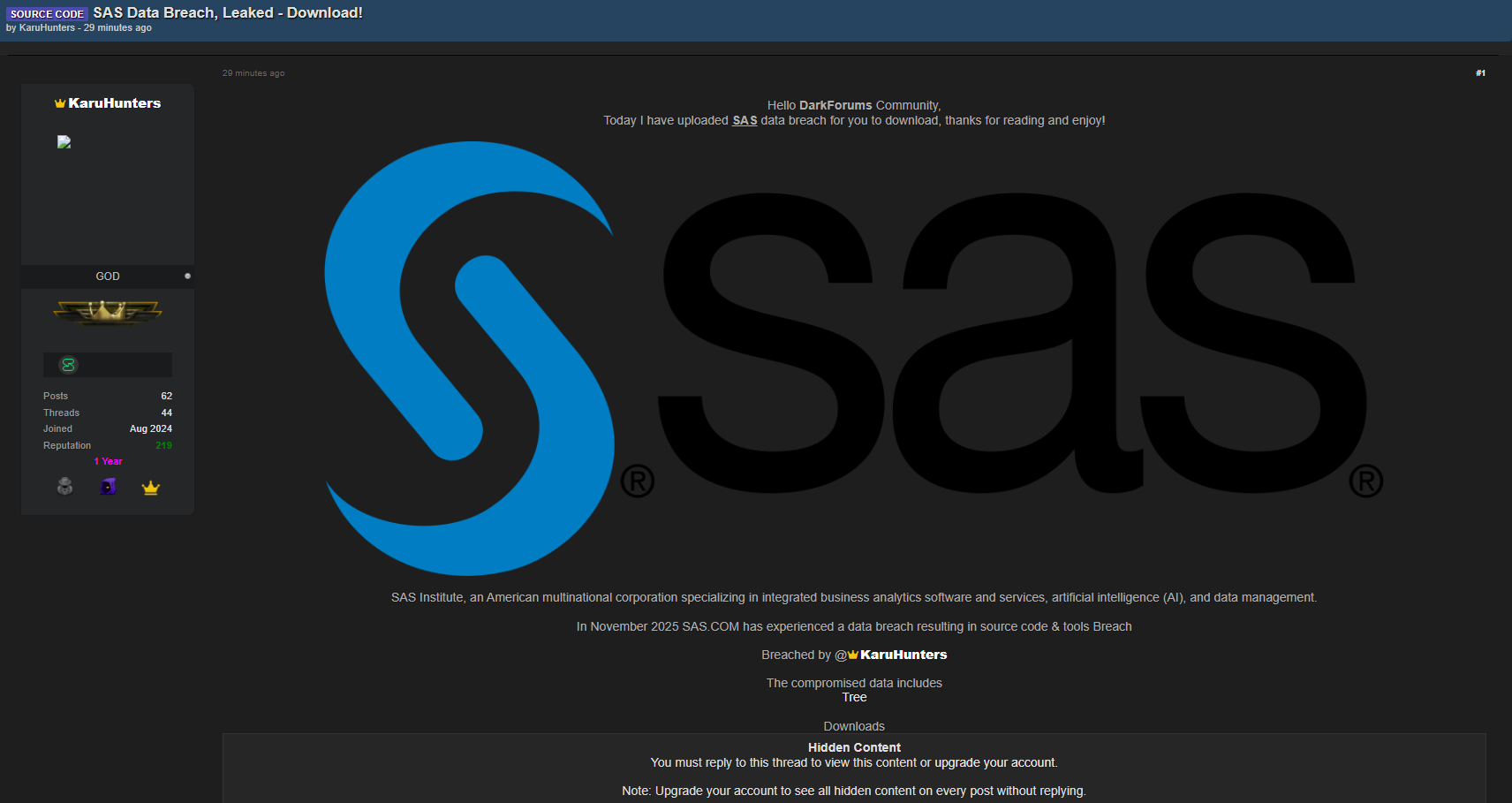The image size is (1512, 803).
Task: Open the author's posts count 62
Action: [x=166, y=397]
